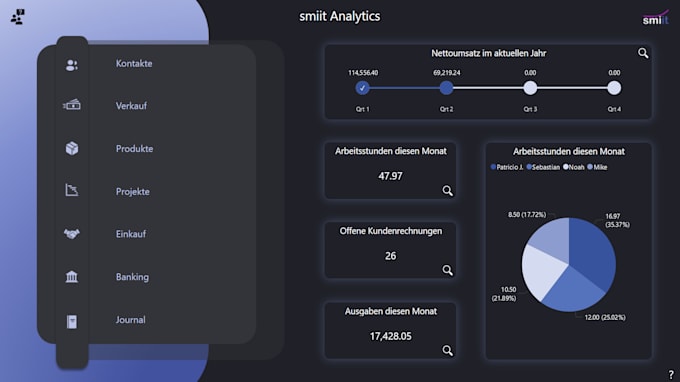Open magnifier on Ausgaben diesen Monat card

[448, 350]
